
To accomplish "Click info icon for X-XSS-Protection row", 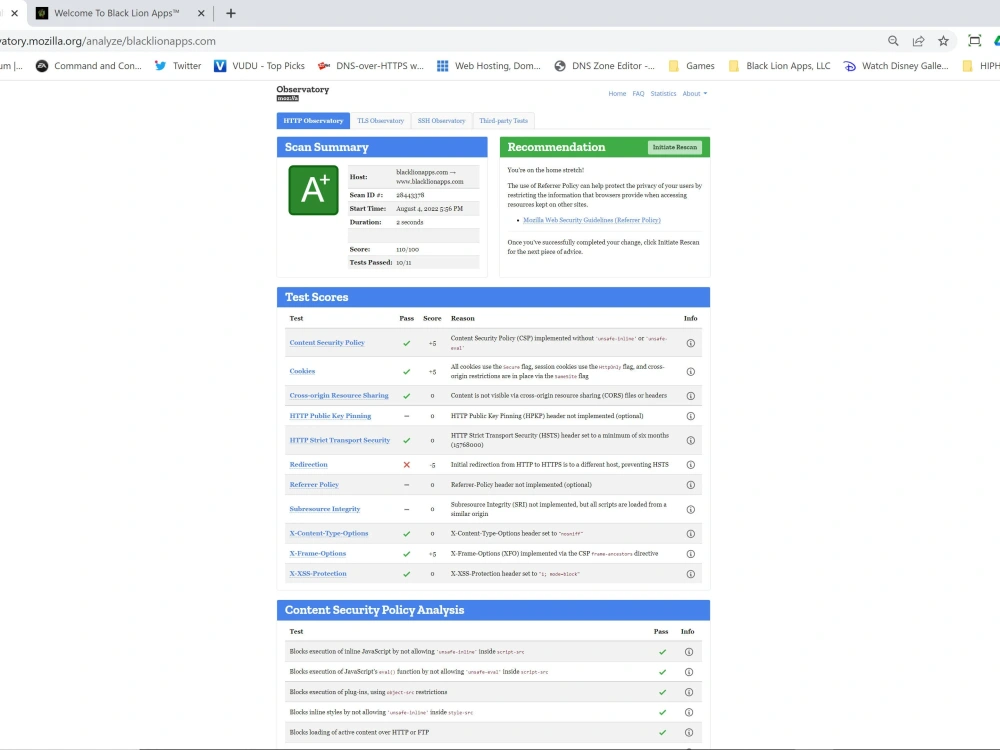I will click(x=690, y=574).
